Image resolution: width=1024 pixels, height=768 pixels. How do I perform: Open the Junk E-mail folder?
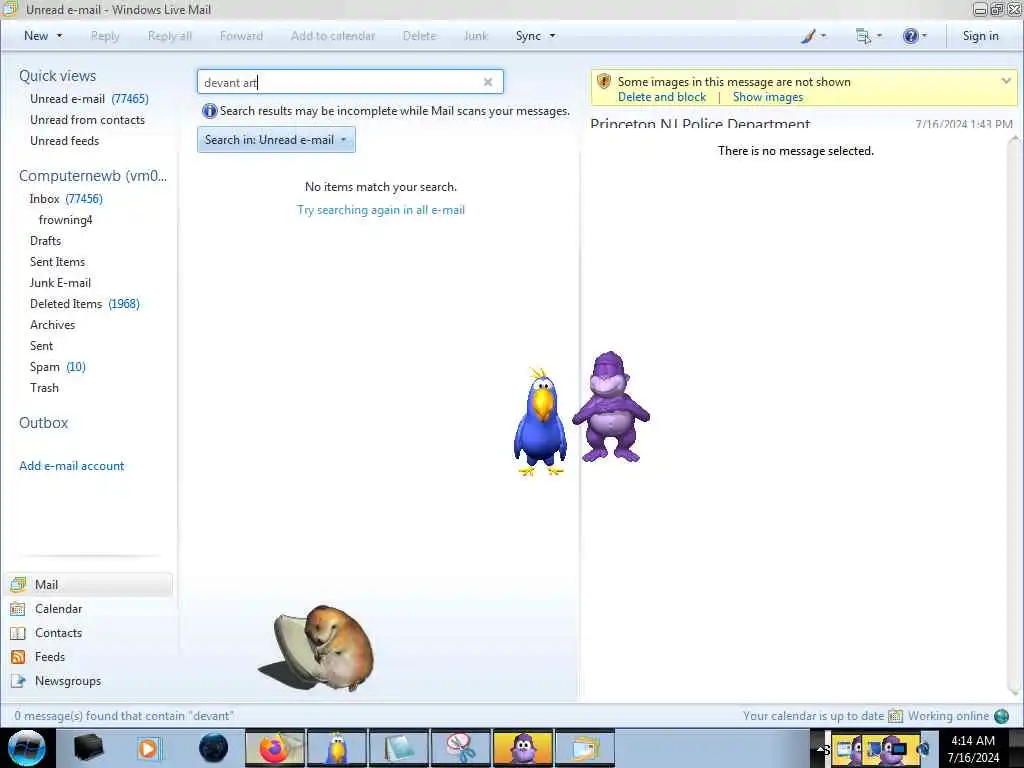60,282
